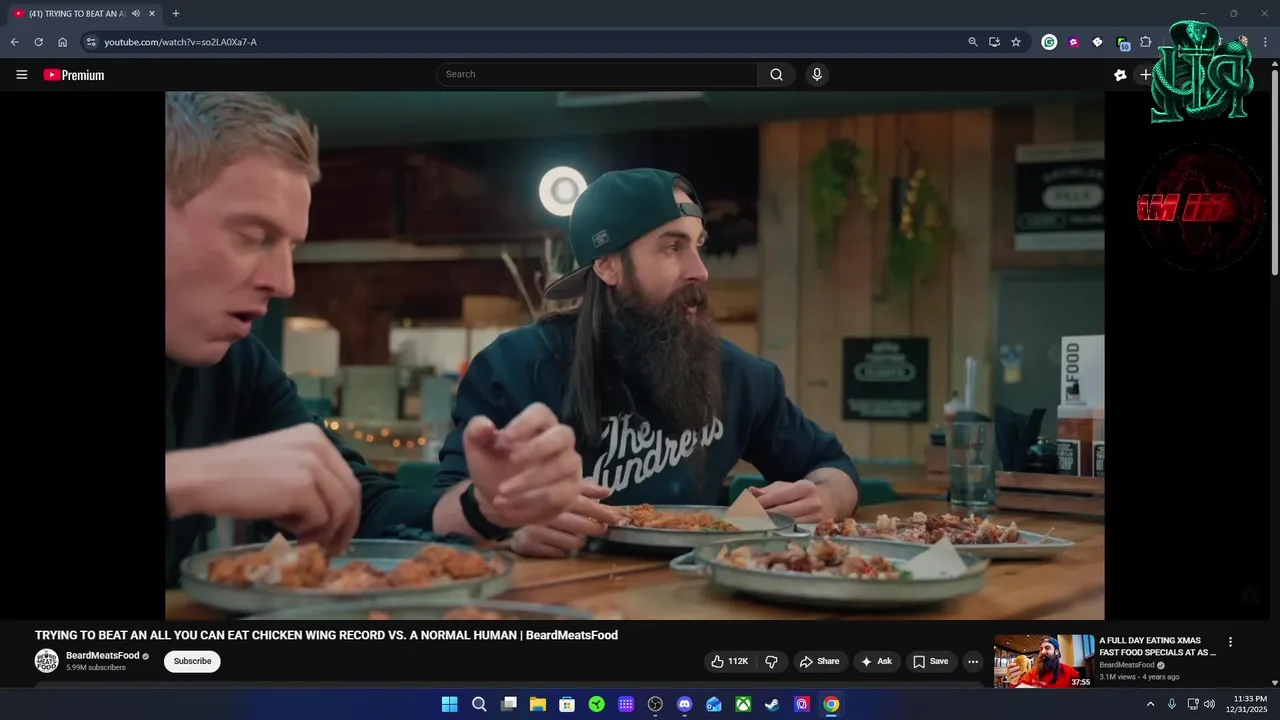1280x720 pixels.
Task: Click the video player to pause
Action: [x=635, y=355]
